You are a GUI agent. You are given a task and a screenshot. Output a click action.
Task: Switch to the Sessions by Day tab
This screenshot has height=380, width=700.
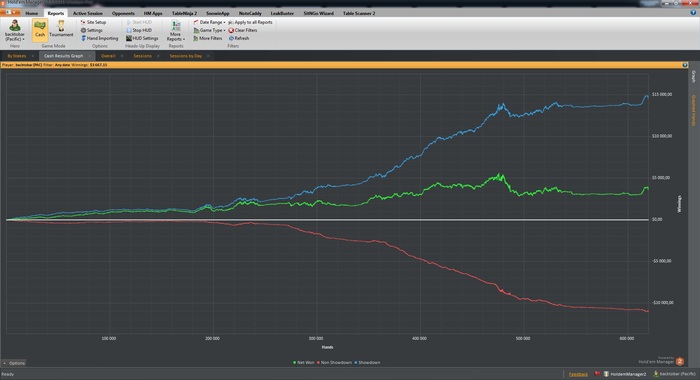[186, 56]
